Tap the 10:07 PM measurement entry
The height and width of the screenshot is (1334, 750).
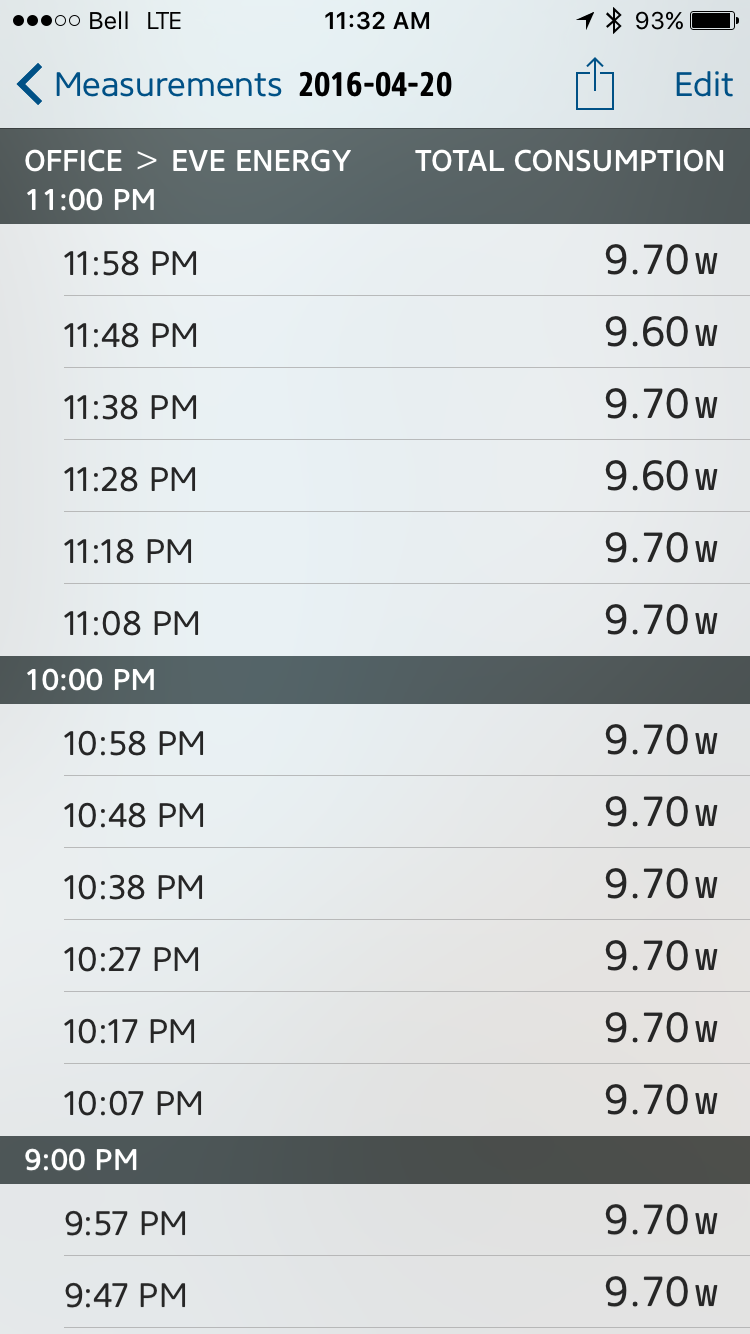click(375, 1102)
